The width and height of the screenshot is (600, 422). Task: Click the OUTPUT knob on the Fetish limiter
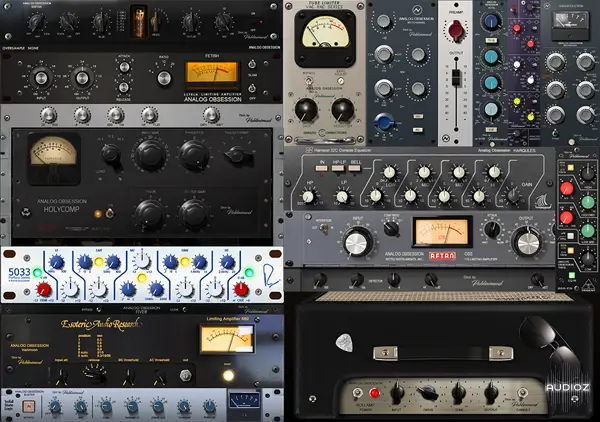(x=82, y=78)
